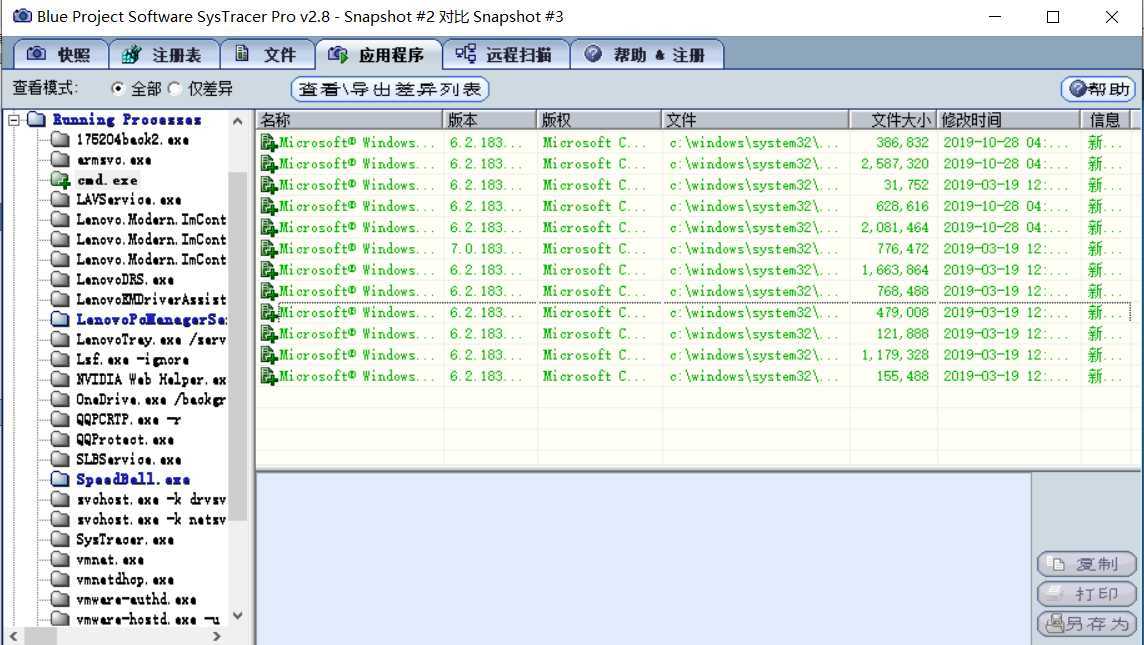The image size is (1144, 645).
Task: Select QQPCRTP.exe -r tree item
Action: tap(128, 420)
